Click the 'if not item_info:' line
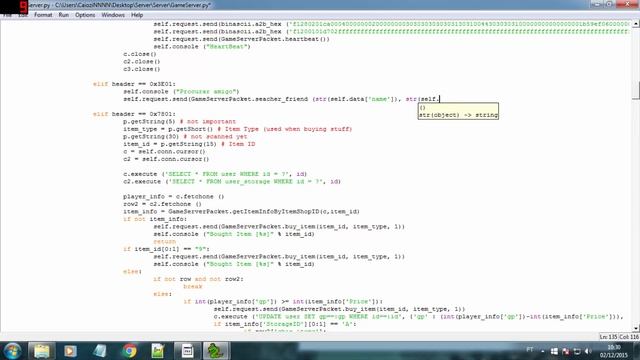 tap(155, 219)
